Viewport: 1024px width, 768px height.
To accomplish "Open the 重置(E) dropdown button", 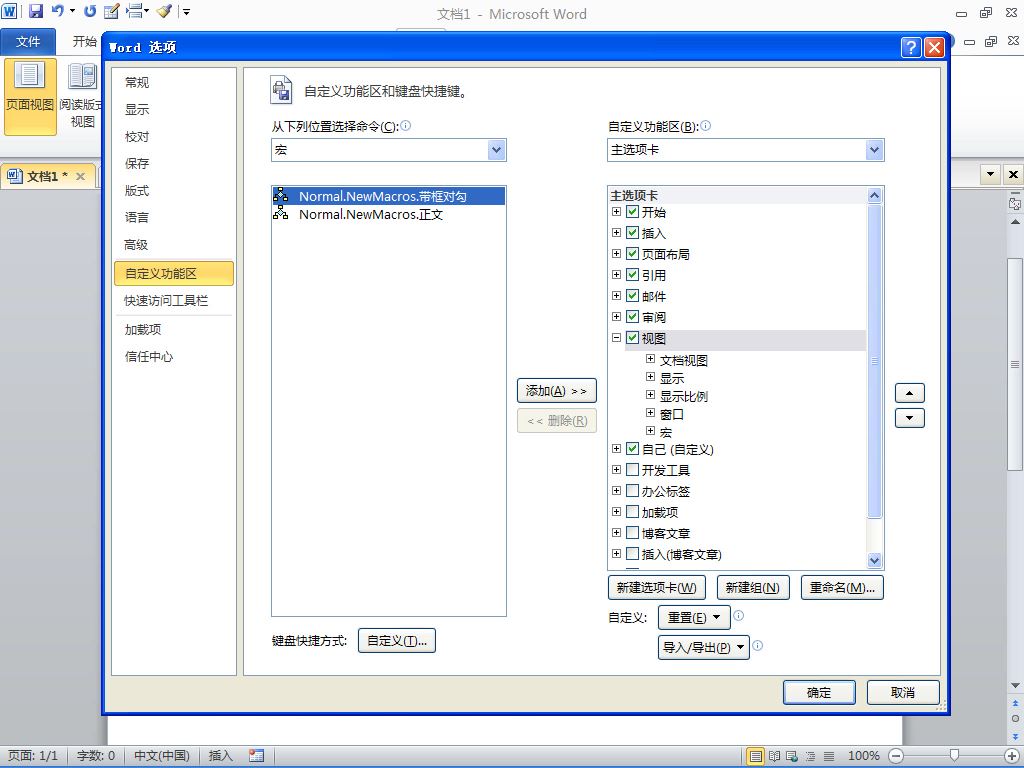I will click(x=694, y=617).
